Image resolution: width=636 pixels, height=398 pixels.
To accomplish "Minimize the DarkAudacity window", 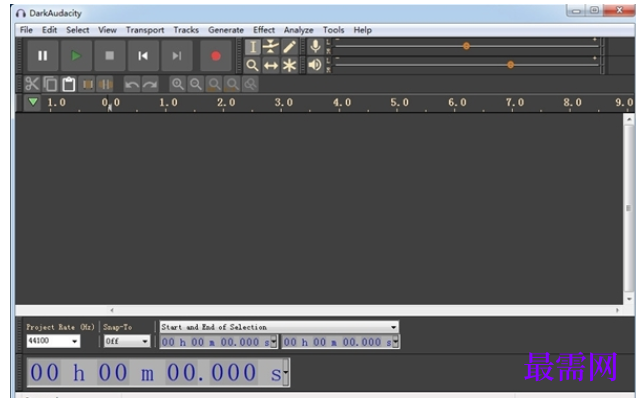I will tap(576, 10).
